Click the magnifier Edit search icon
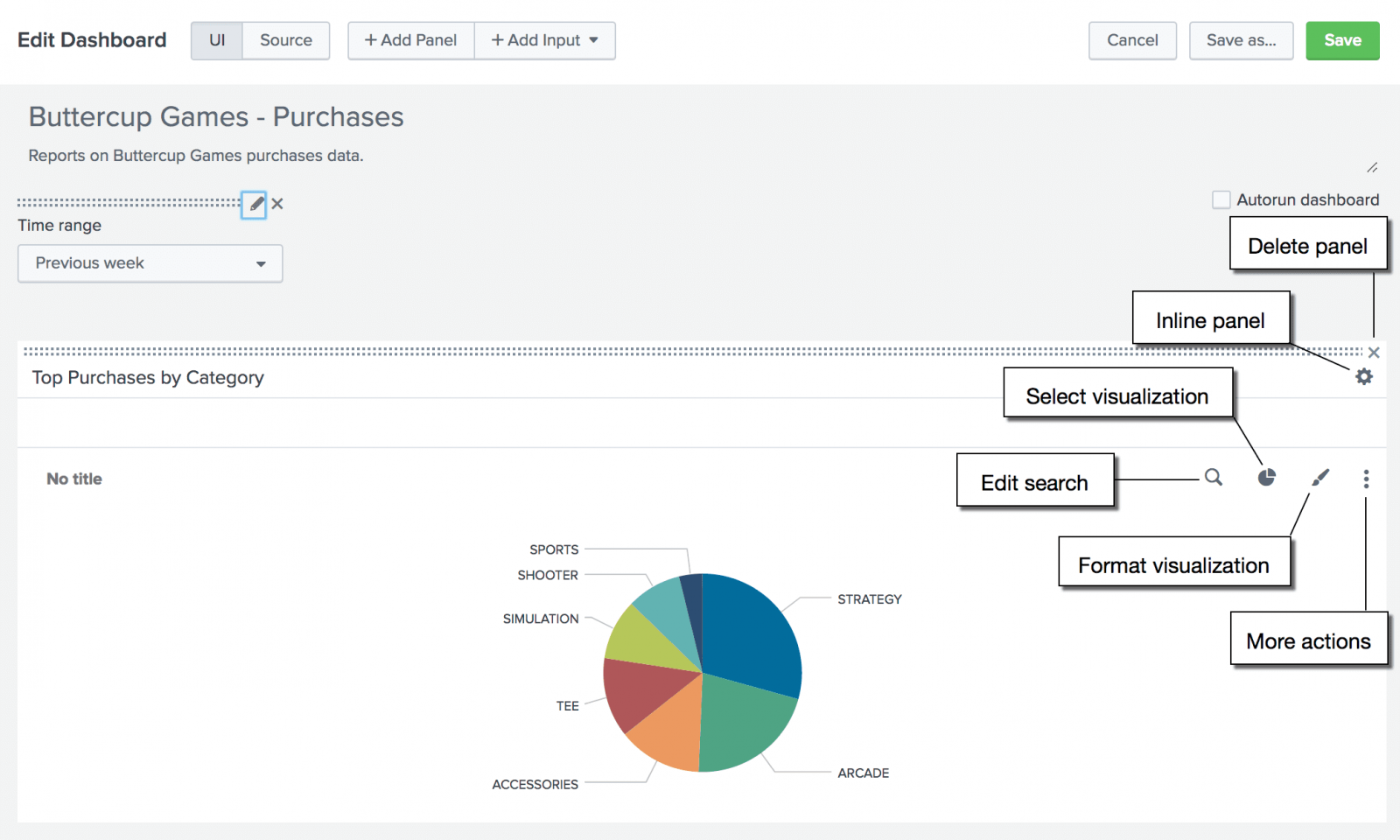1400x840 pixels. [x=1214, y=477]
